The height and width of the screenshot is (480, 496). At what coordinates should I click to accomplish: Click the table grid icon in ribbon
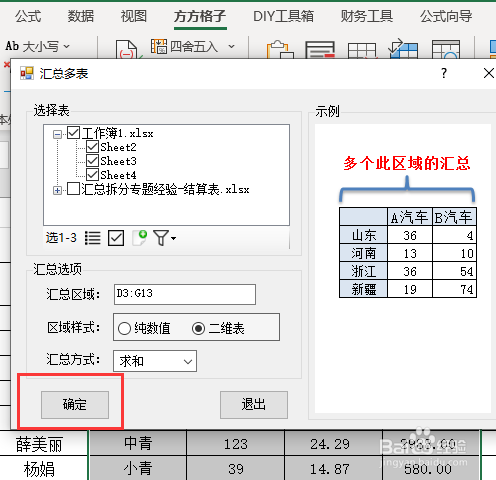point(362,51)
